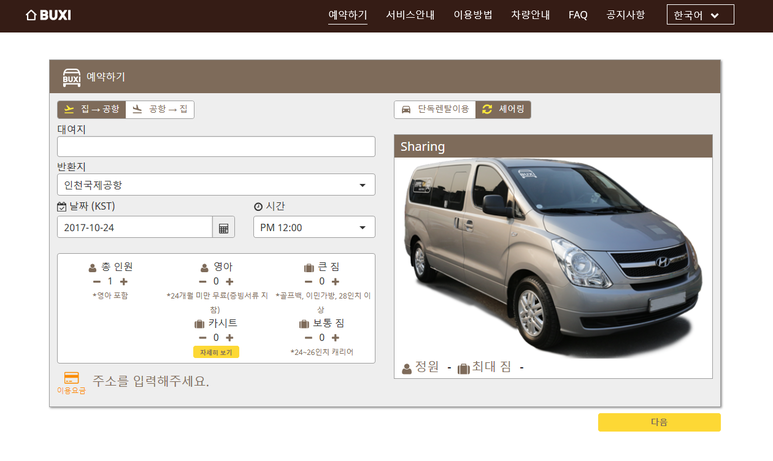Select 집→공항 trip direction
The height and width of the screenshot is (461, 773).
(x=91, y=109)
